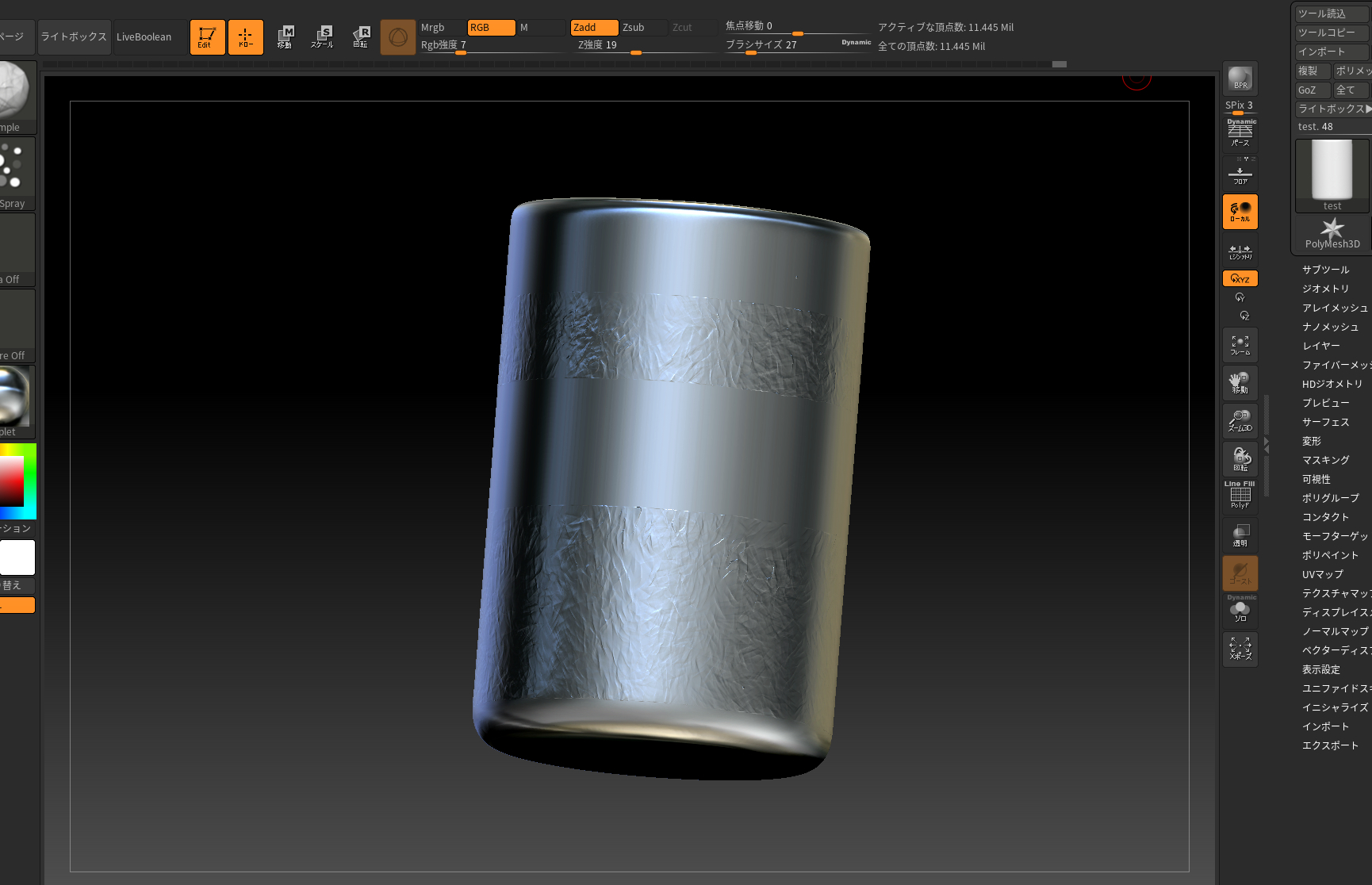Adjust the ブラシサイズ brush size slider

(798, 45)
